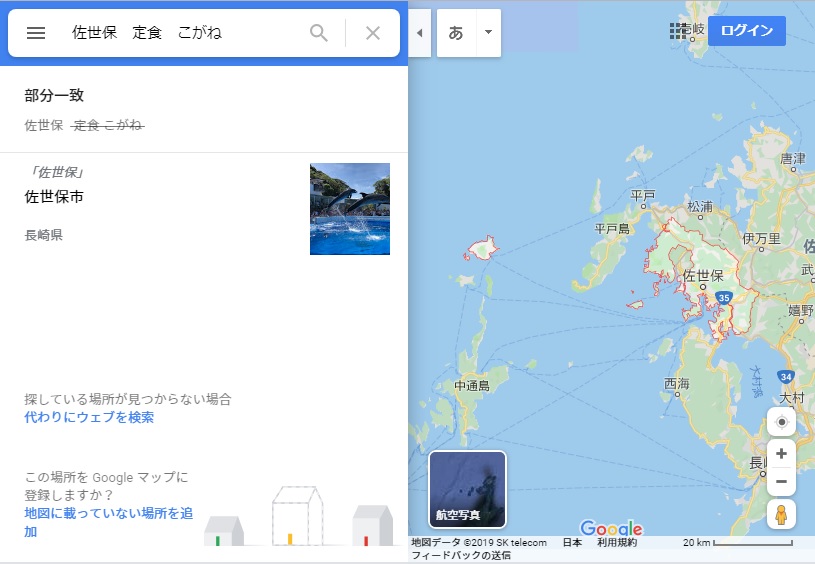Click the 日本 footer link
Screen dimensions: 815x564
click(x=572, y=542)
